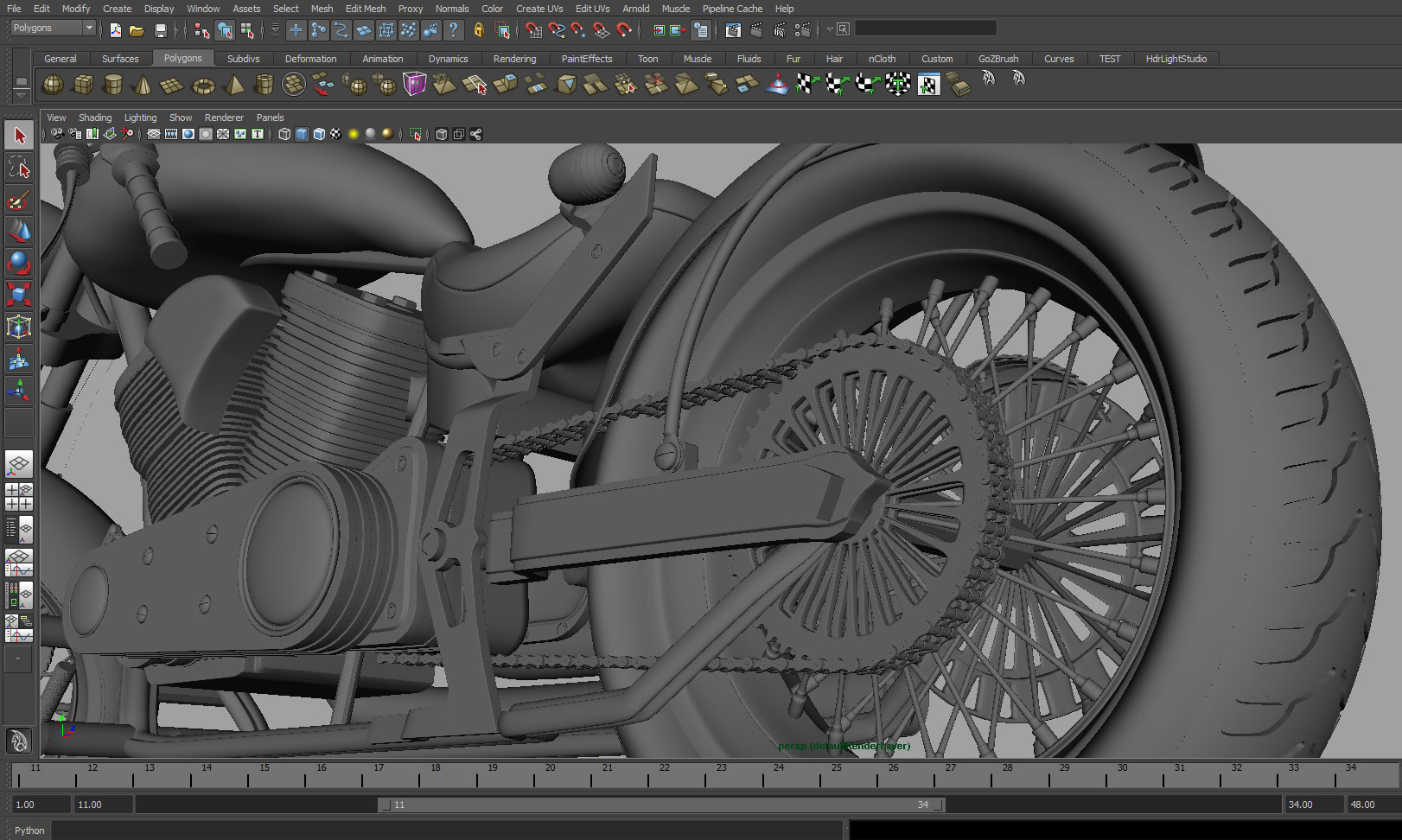Viewport: 1402px width, 840px height.
Task: Toggle wireframe on shaded in panel toolbar
Action: 319,134
